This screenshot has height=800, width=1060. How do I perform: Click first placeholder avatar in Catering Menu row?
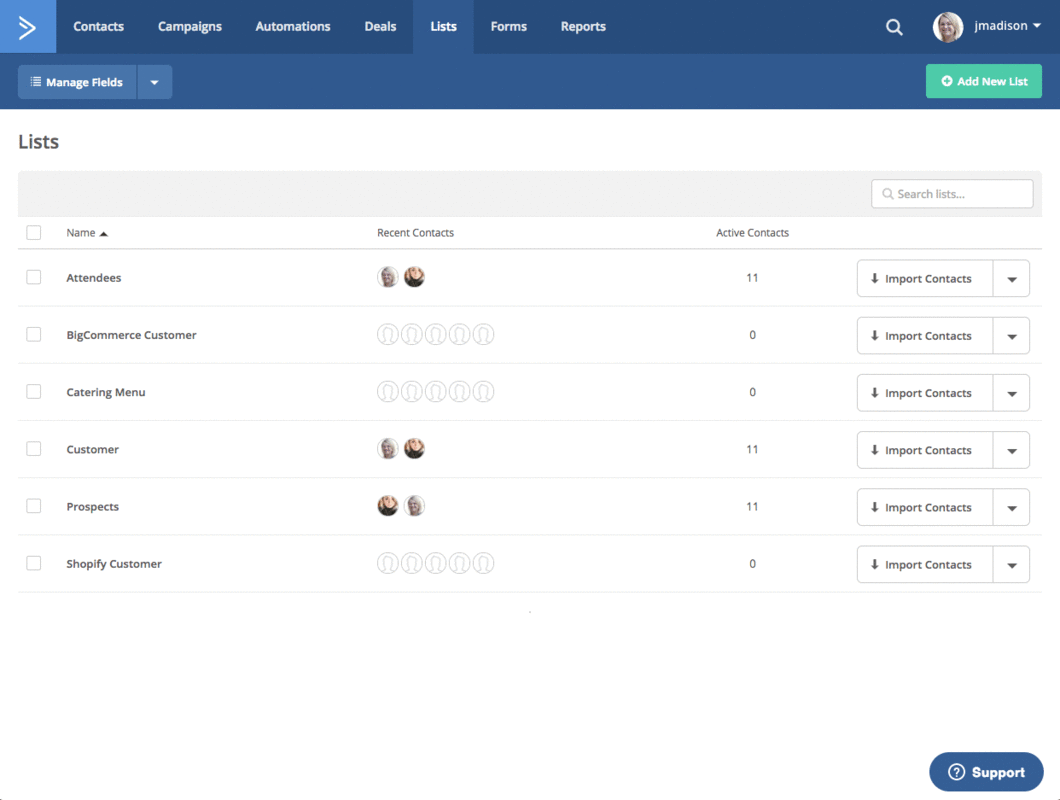click(x=388, y=392)
